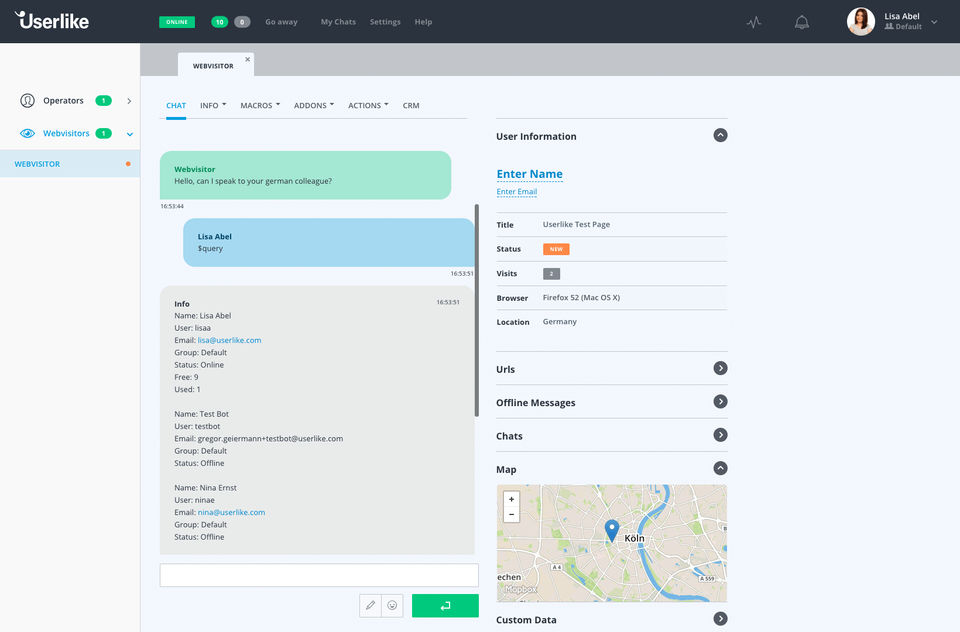Image resolution: width=960 pixels, height=632 pixels.
Task: Click the Köln label on the map
Action: pyautogui.click(x=634, y=538)
